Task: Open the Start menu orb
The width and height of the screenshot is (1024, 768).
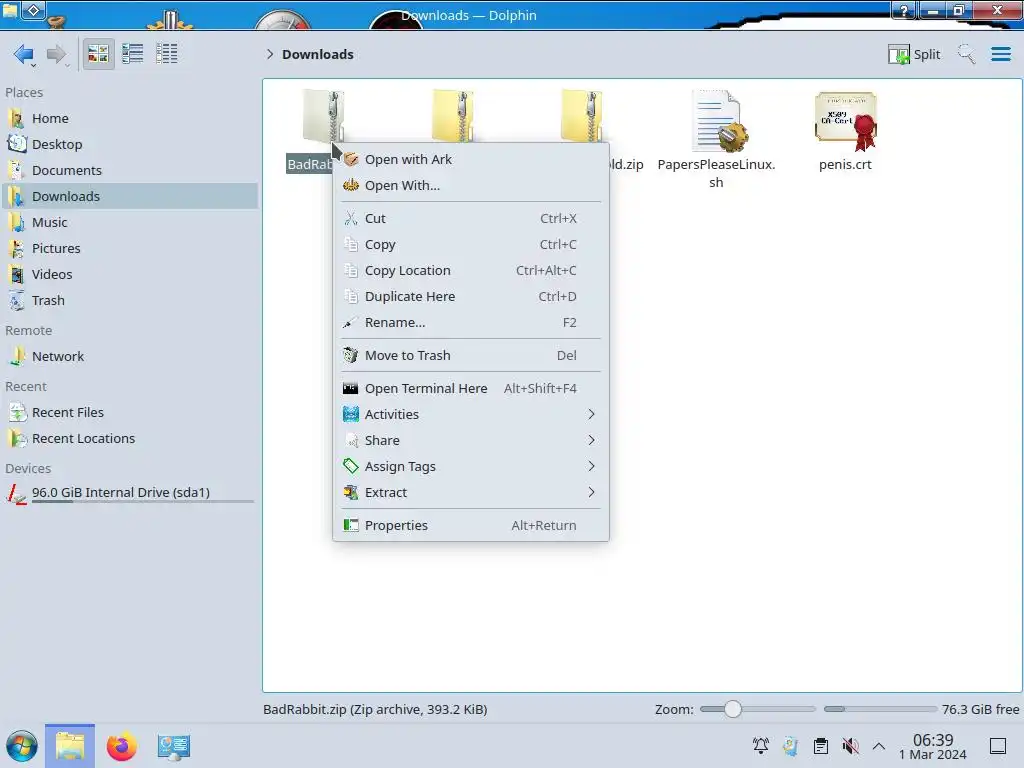Action: point(22,746)
